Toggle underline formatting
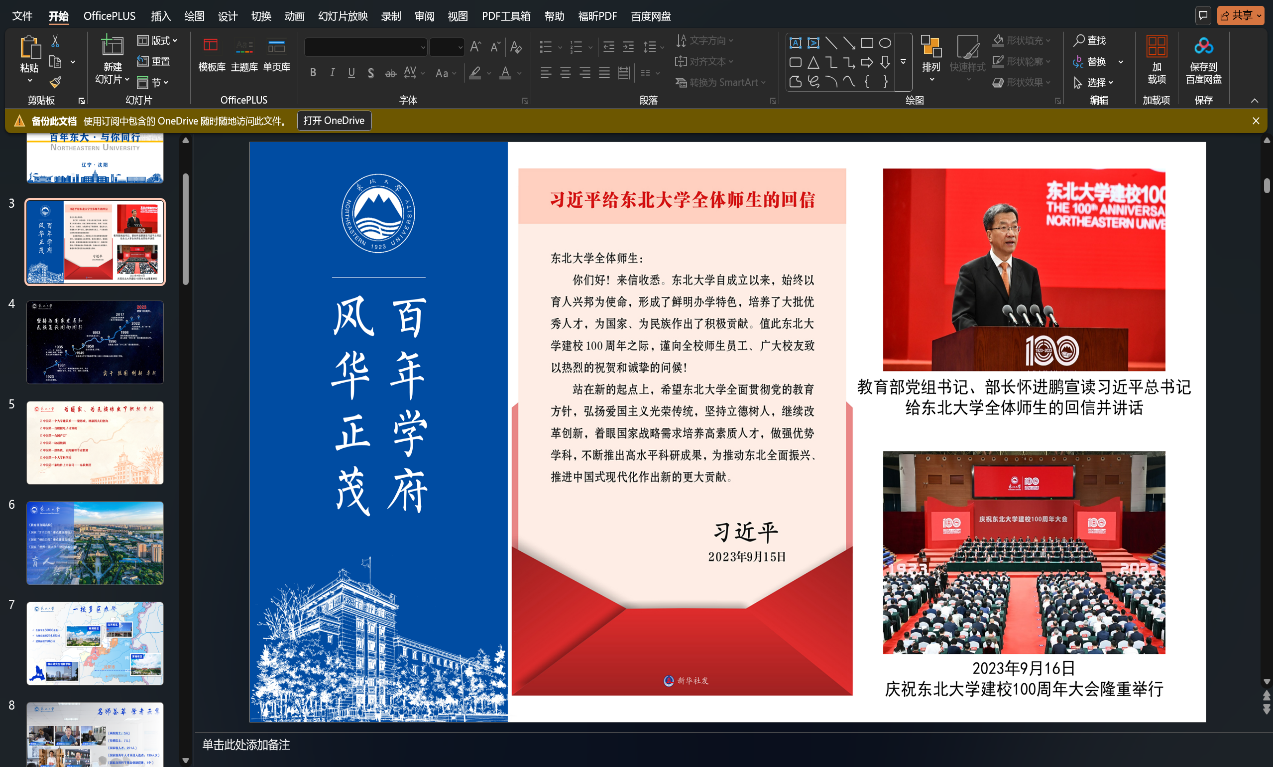Image resolution: width=1273 pixels, height=767 pixels. (x=351, y=73)
